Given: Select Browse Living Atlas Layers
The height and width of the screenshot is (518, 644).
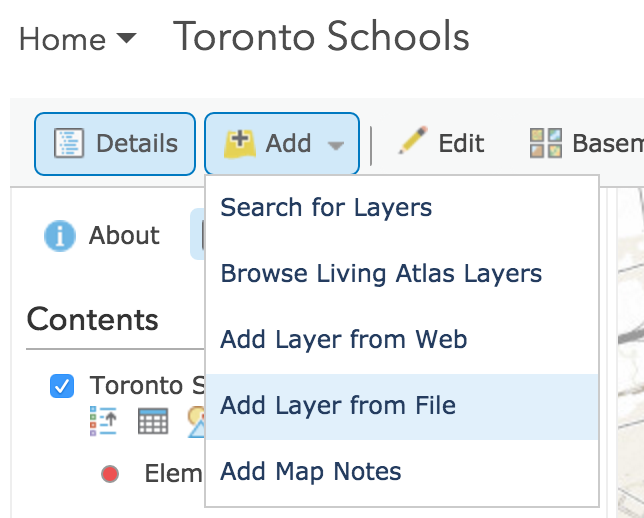Looking at the screenshot, I should click(x=402, y=274).
